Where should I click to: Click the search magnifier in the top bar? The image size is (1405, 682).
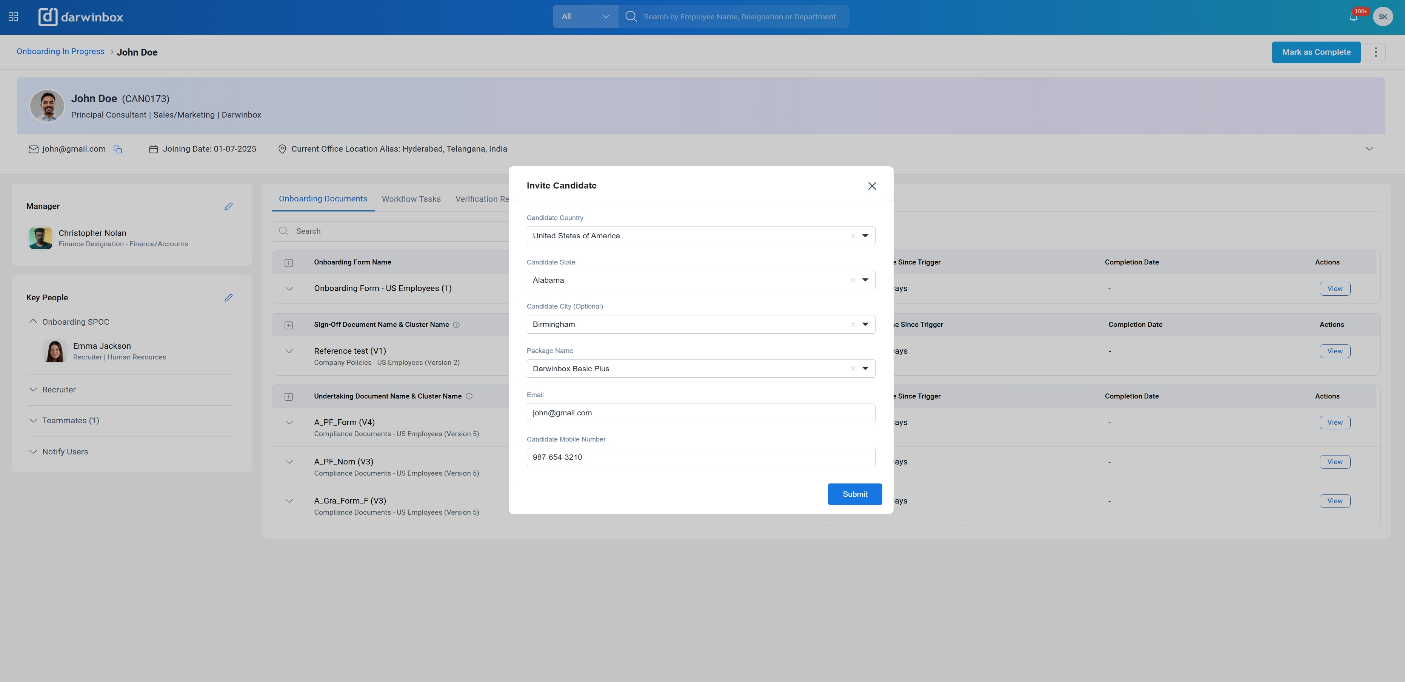[630, 17]
